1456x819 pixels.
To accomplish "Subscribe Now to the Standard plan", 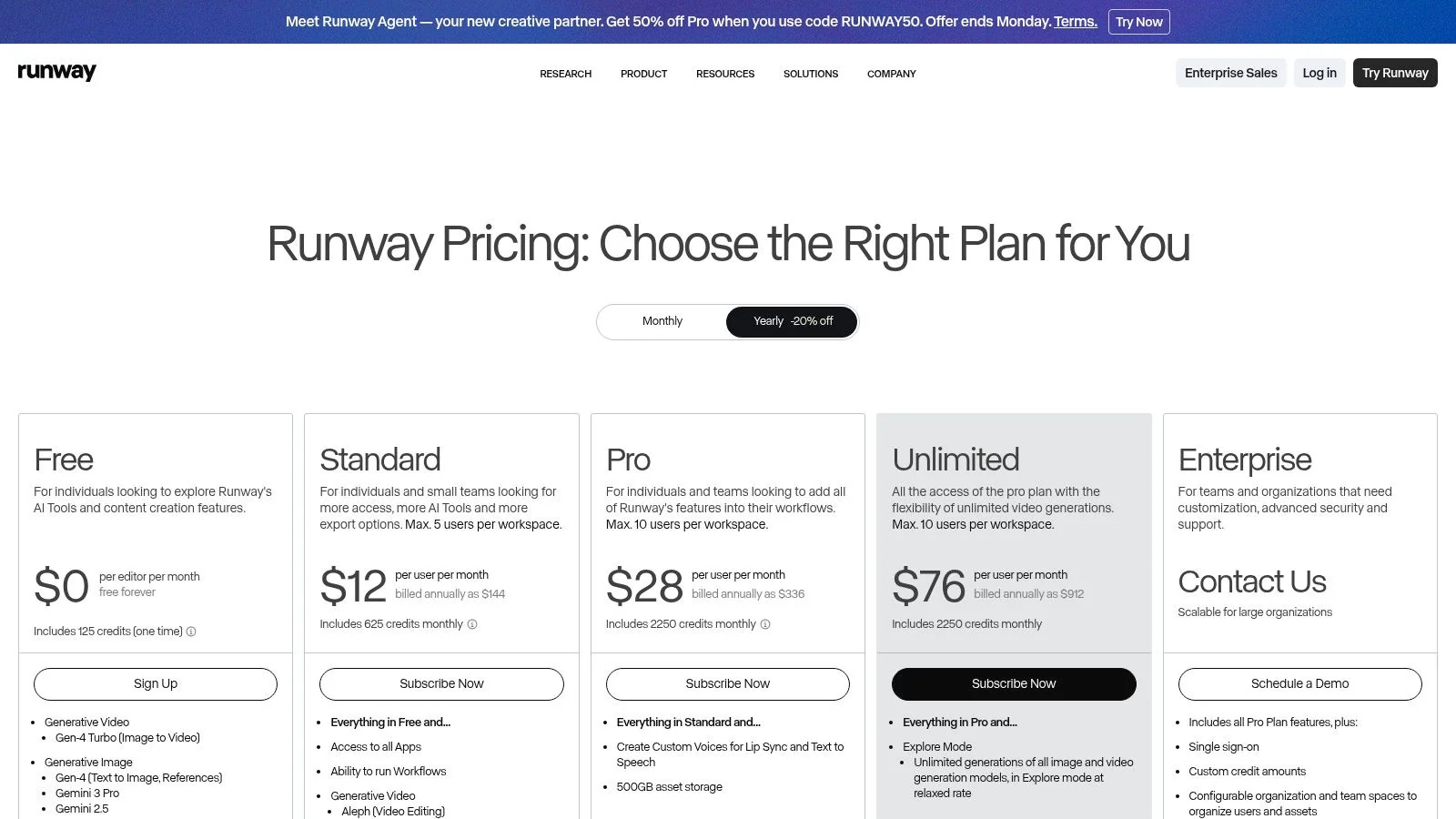I will pyautogui.click(x=441, y=684).
